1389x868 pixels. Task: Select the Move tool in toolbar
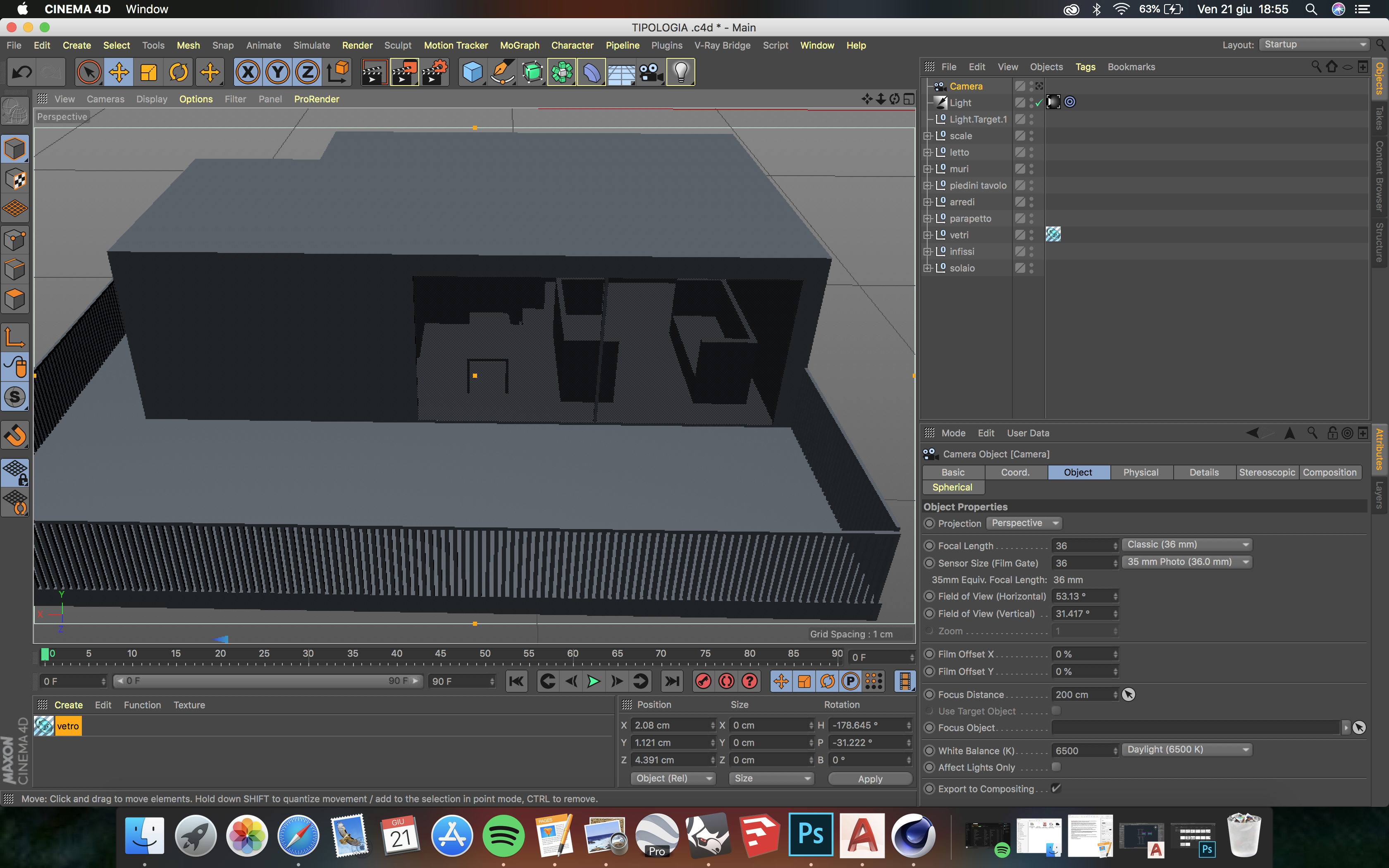(119, 72)
